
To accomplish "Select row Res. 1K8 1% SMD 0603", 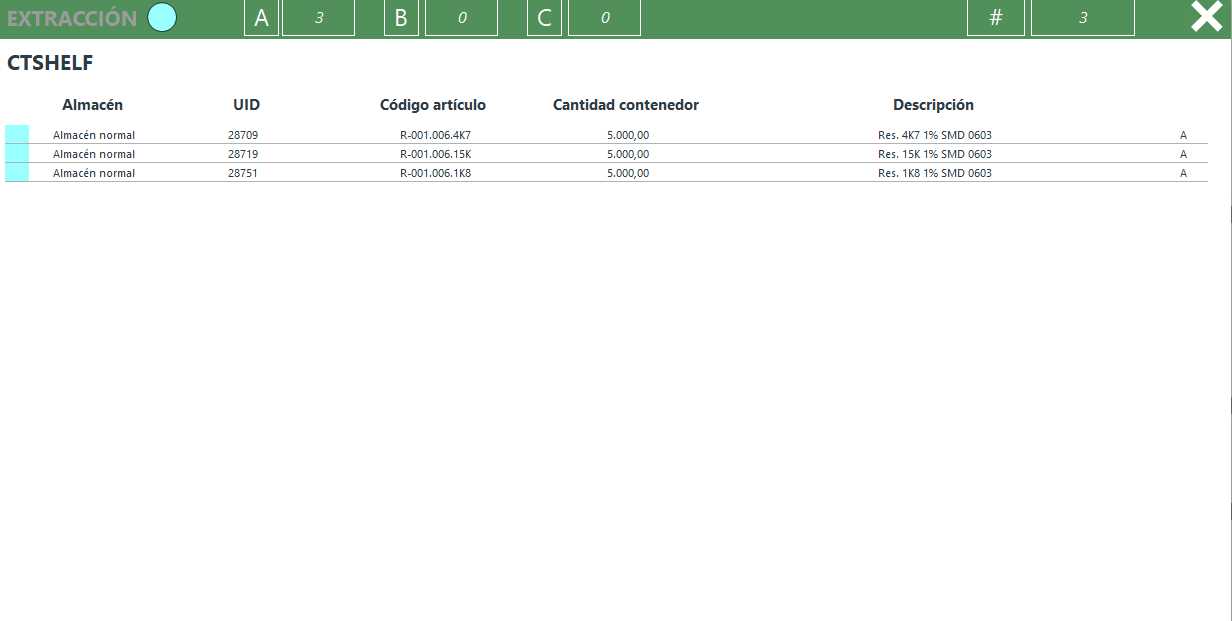I will coord(934,173).
